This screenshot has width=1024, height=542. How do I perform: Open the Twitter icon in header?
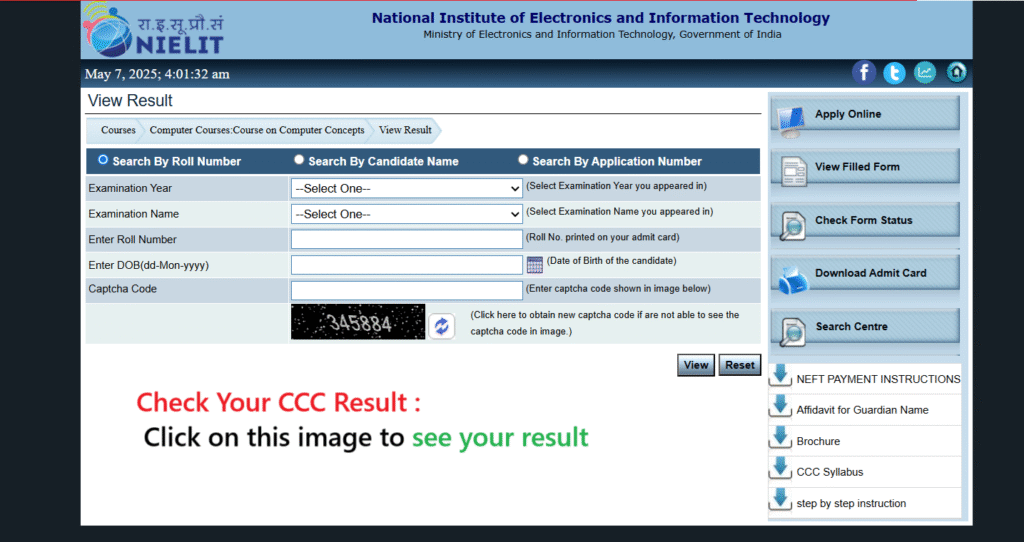click(894, 72)
